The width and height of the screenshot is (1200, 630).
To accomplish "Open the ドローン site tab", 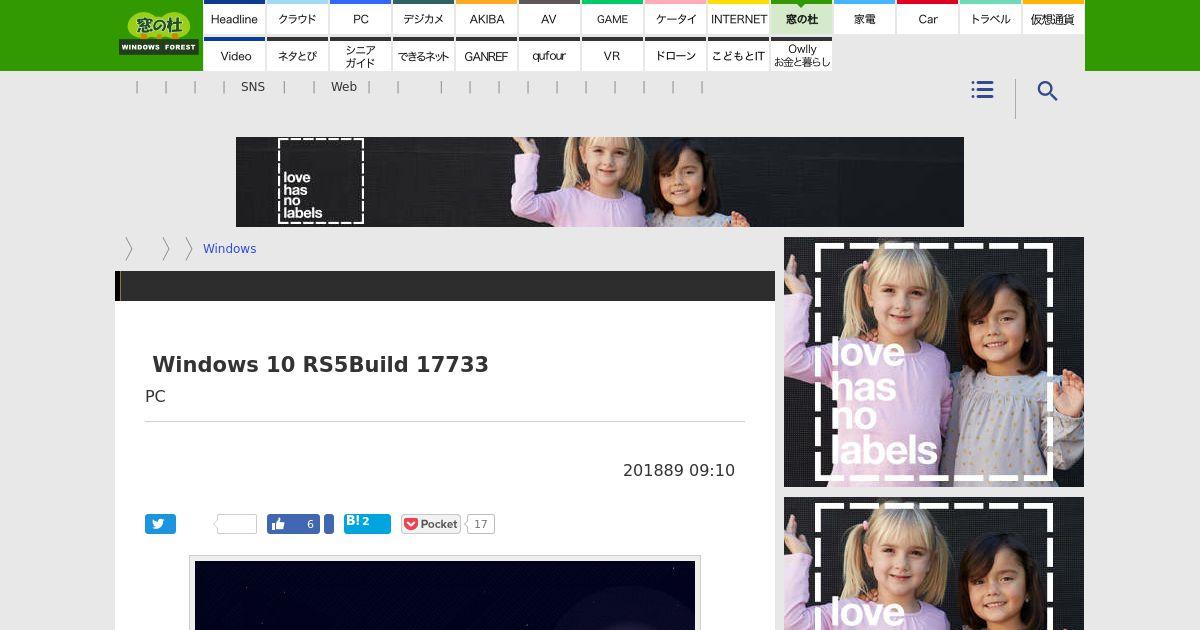I will pyautogui.click(x=675, y=55).
